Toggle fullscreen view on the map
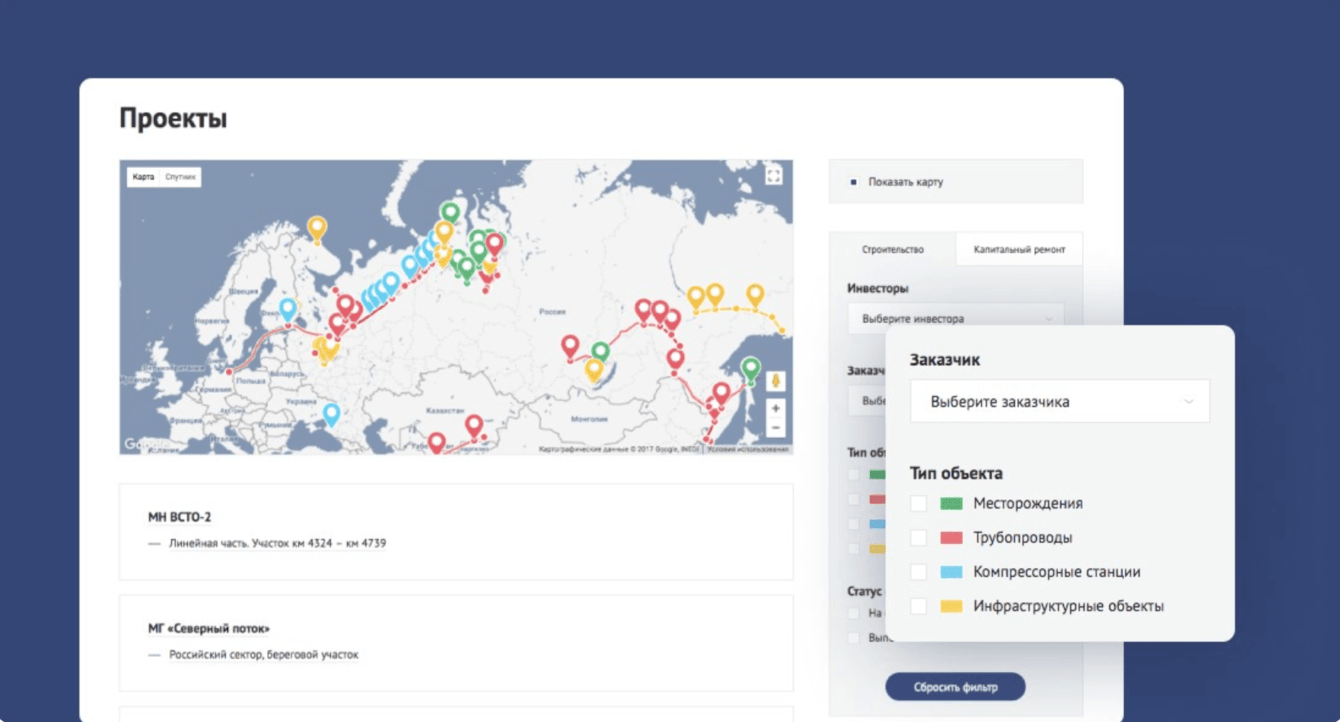Screen dimensions: 1340x722 773,176
